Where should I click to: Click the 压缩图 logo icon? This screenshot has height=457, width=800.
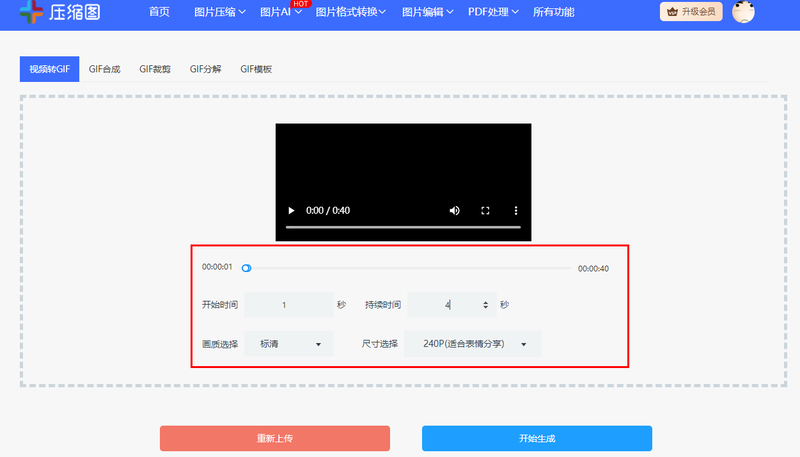click(x=32, y=12)
